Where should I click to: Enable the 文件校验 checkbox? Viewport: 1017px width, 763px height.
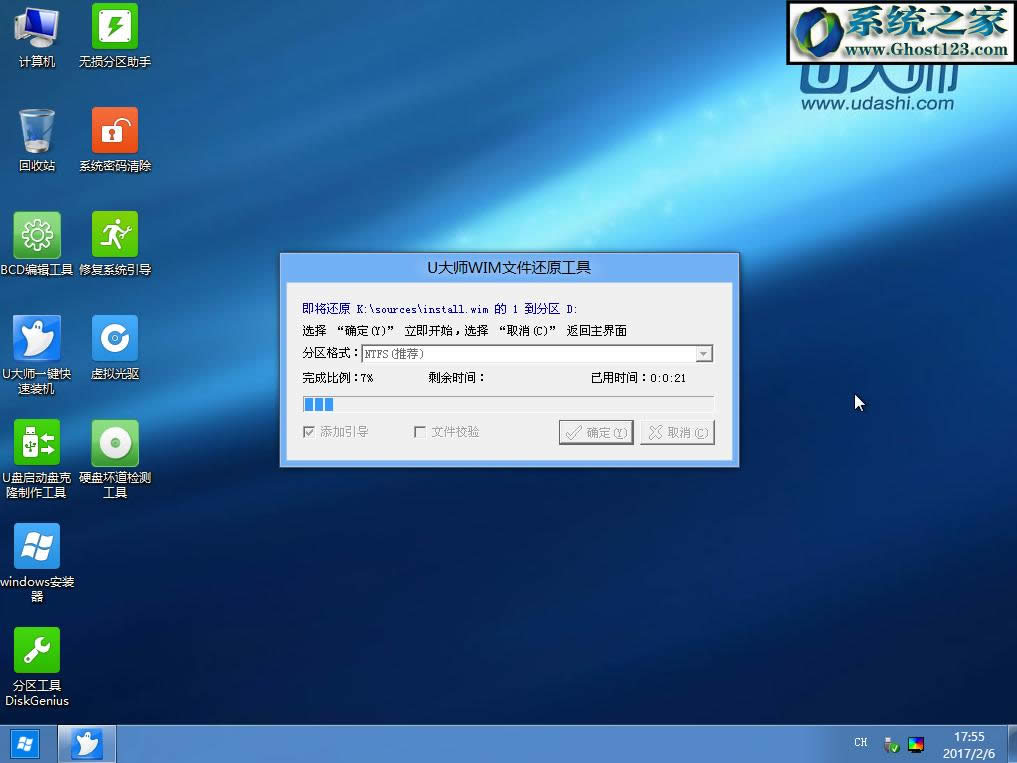(x=420, y=430)
